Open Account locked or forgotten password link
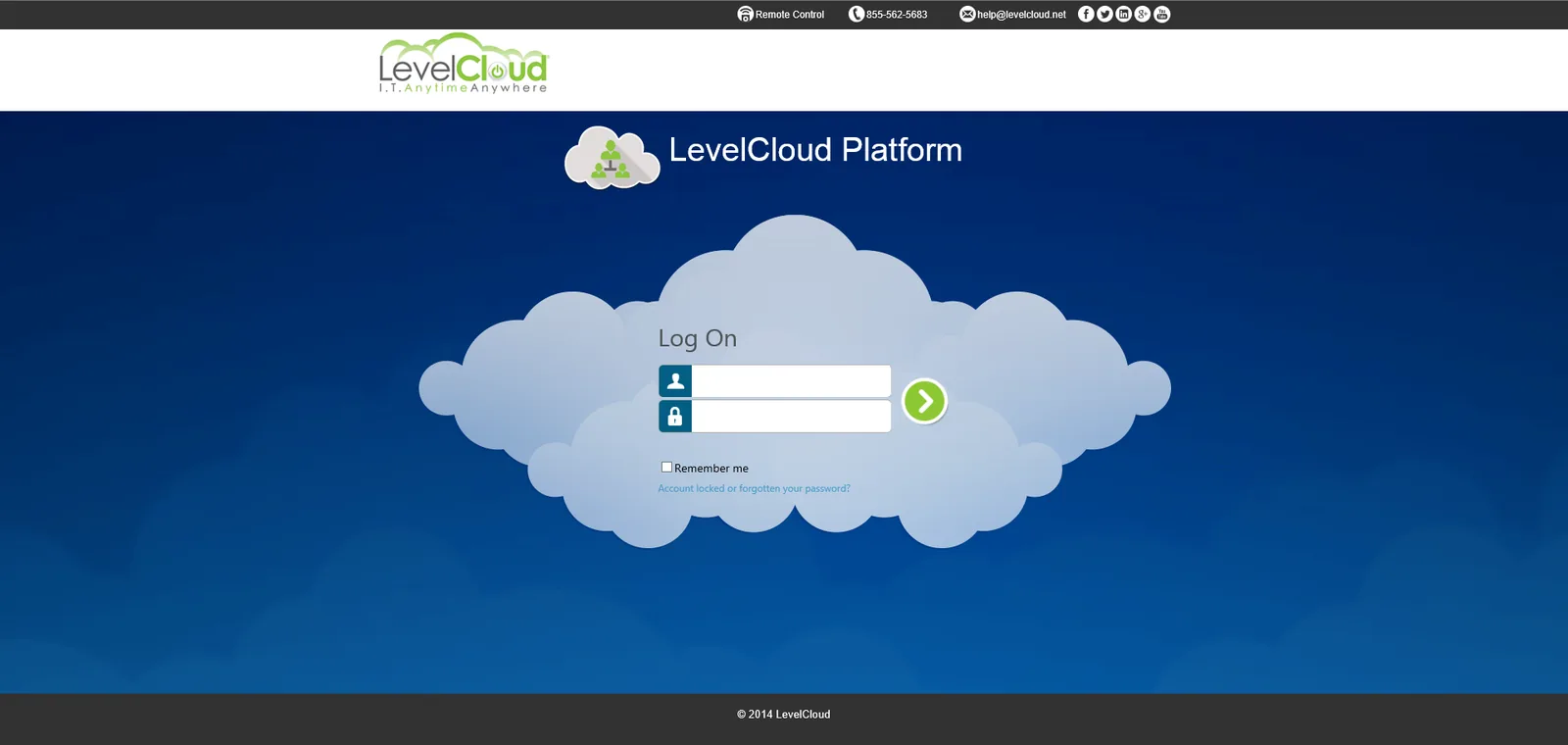The image size is (1568, 745). 754,488
